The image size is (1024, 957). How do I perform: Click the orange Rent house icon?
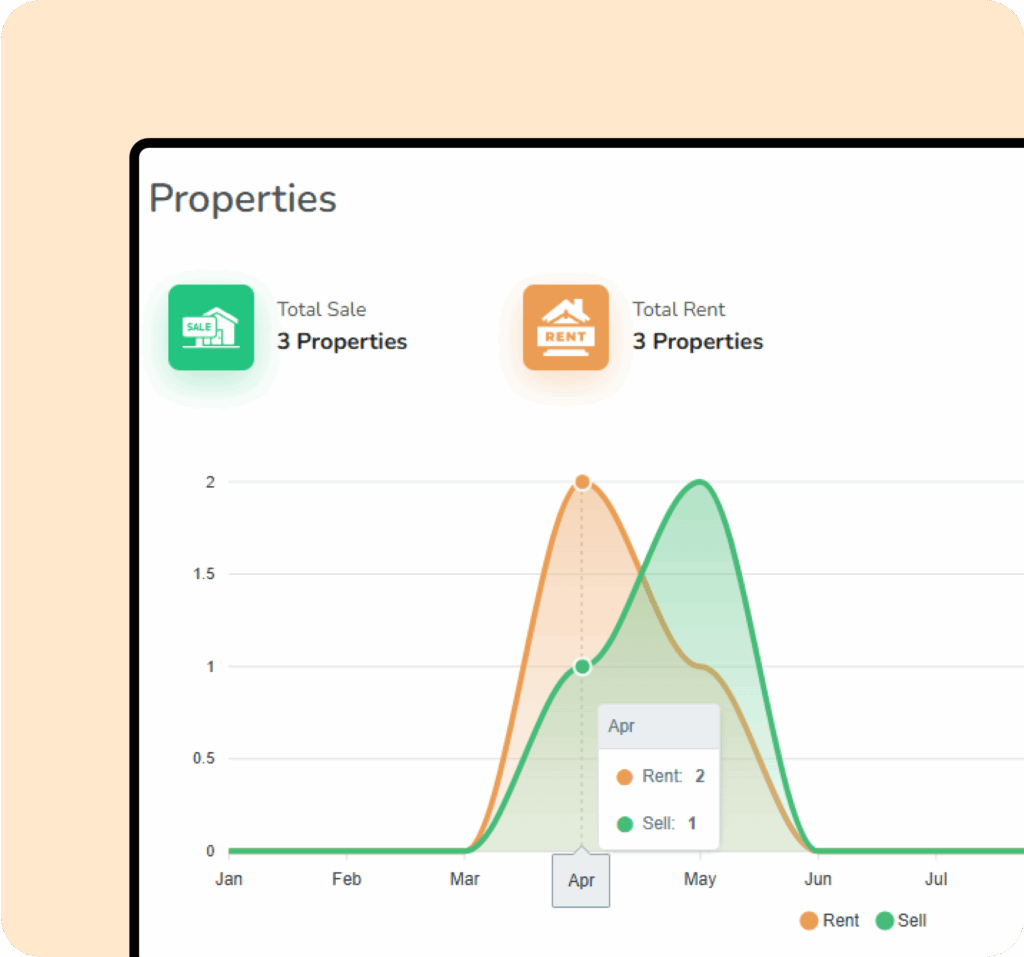point(566,327)
